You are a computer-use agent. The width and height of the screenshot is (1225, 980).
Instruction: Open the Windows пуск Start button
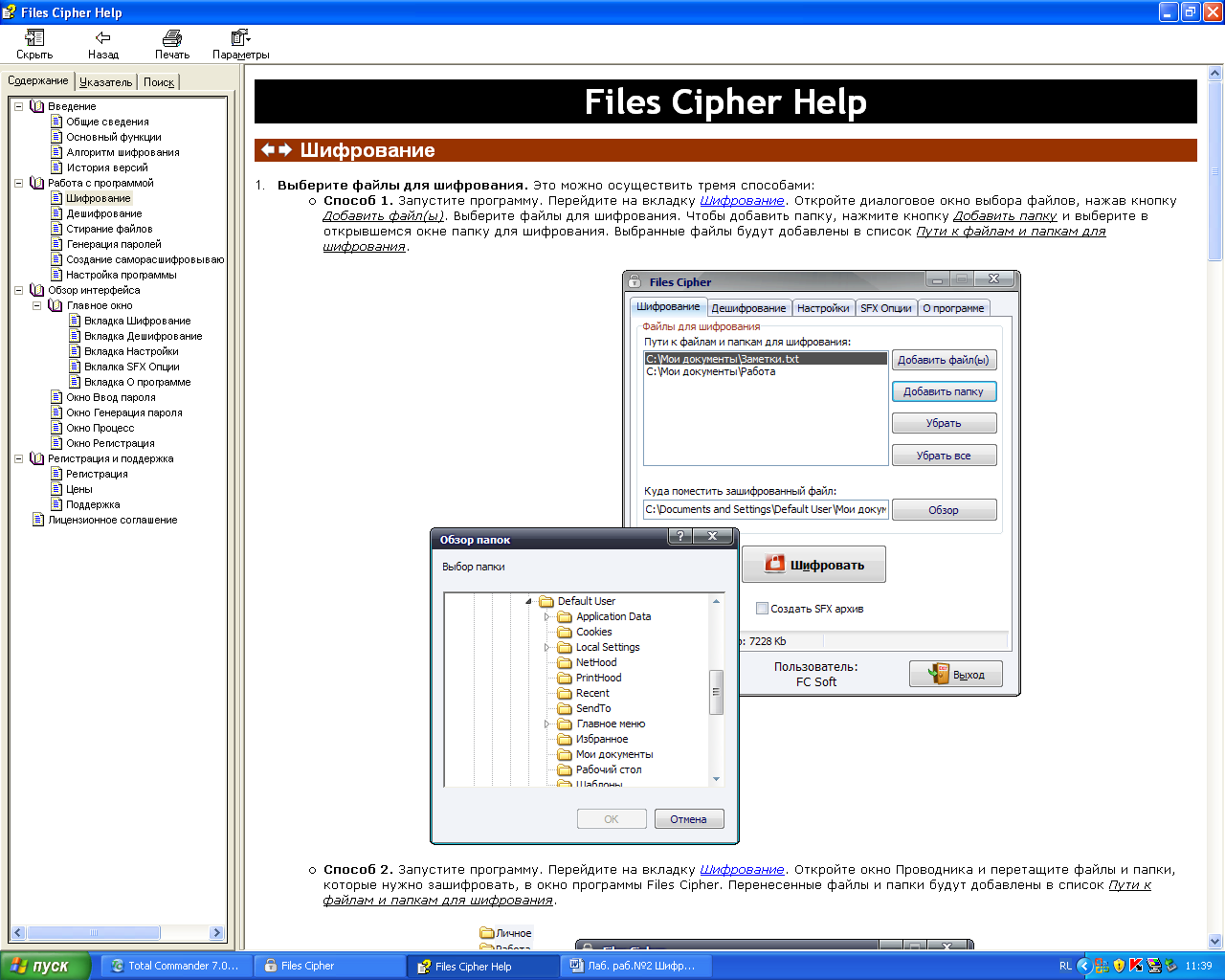click(x=45, y=966)
